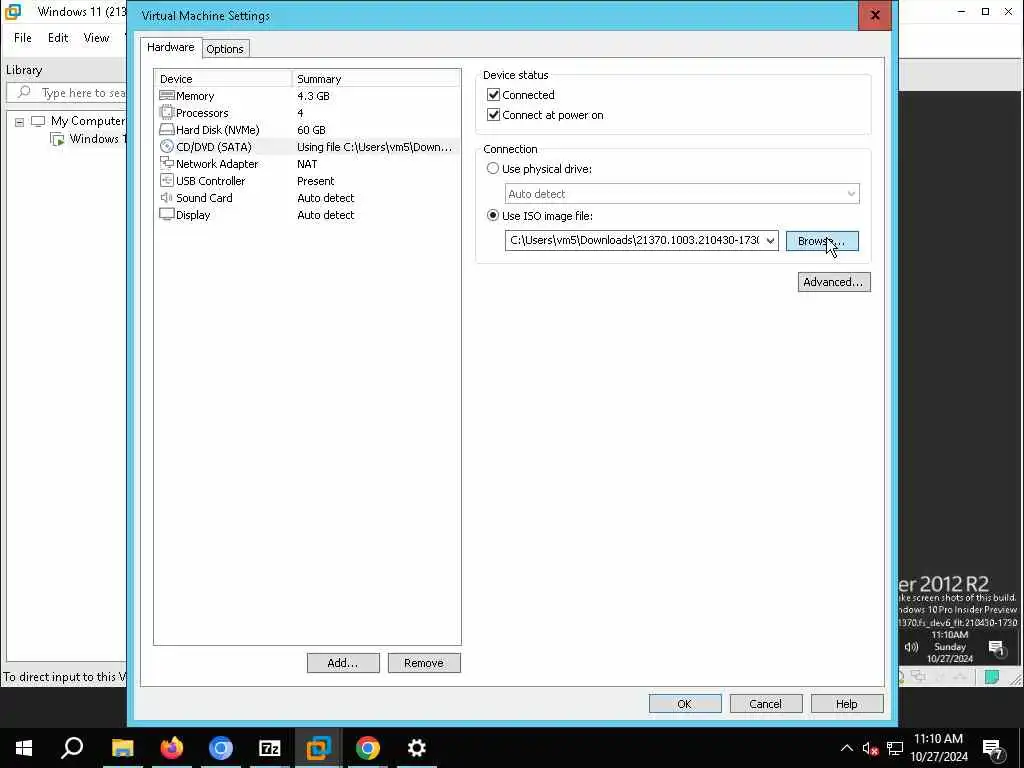Image resolution: width=1024 pixels, height=768 pixels.
Task: Toggle Connect at power on checkbox
Action: (494, 115)
